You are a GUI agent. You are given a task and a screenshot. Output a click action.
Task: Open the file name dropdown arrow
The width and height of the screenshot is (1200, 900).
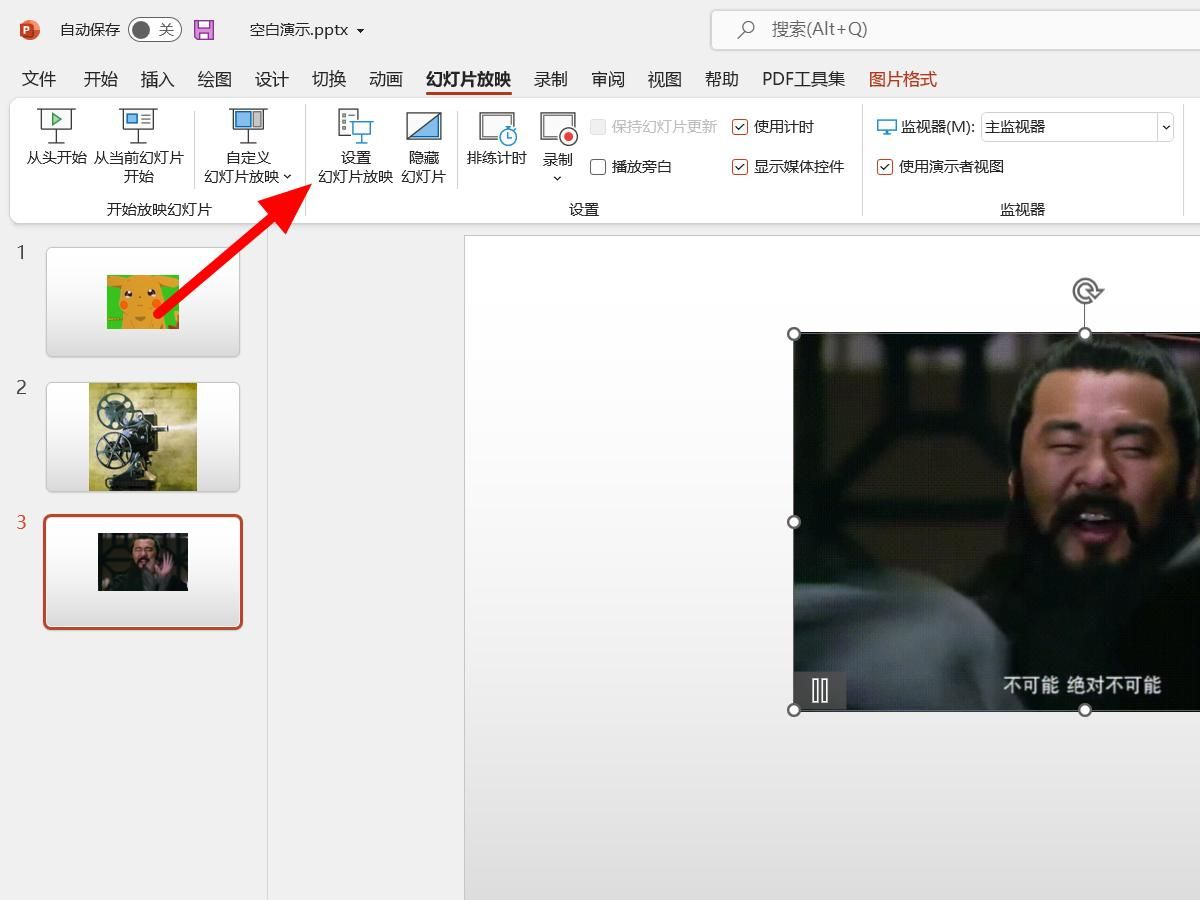pos(360,31)
